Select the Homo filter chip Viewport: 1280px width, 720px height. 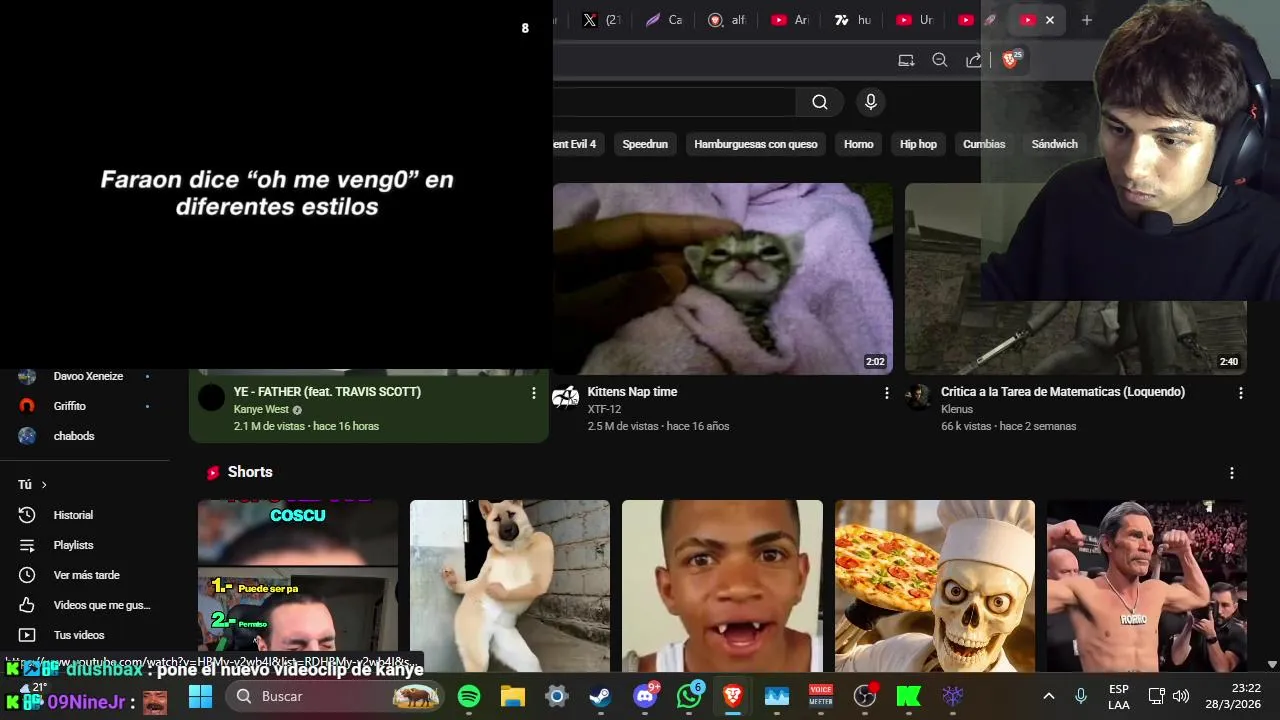[859, 144]
